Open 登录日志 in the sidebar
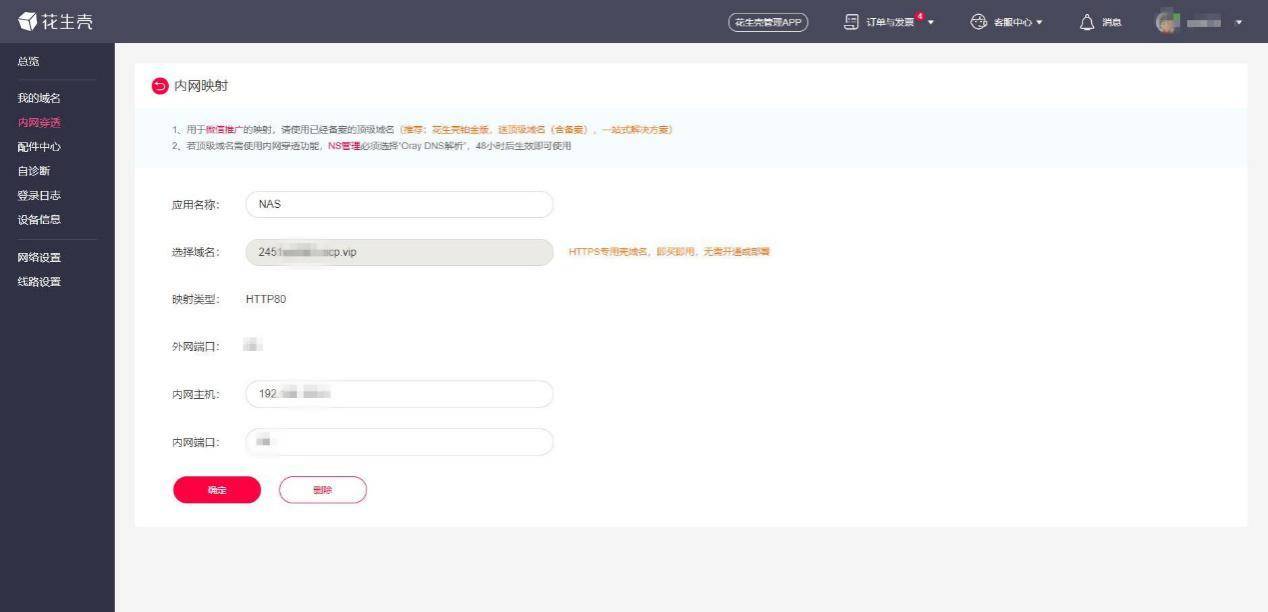 (x=39, y=195)
